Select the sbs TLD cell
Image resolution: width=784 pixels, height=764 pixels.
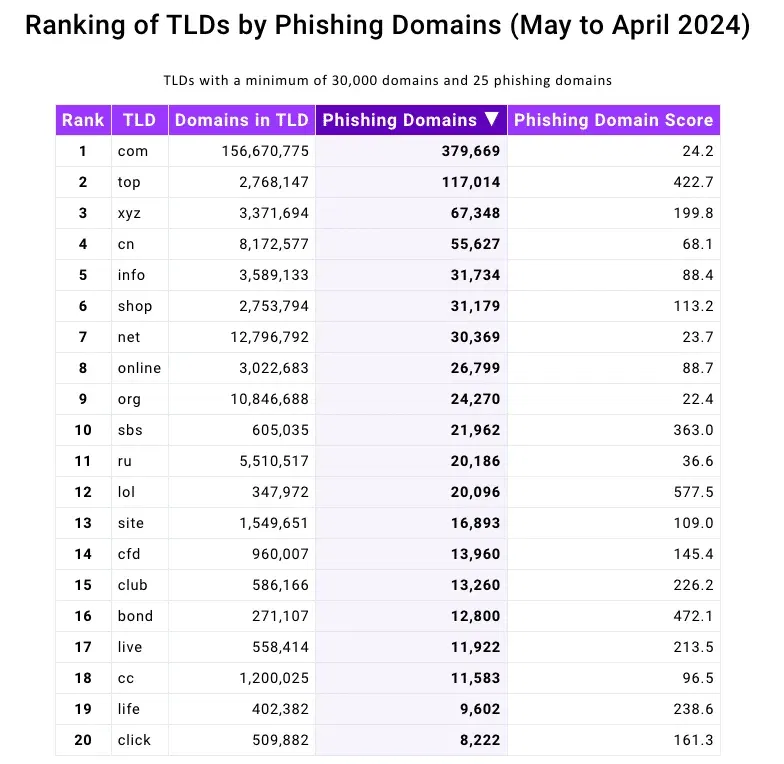[130, 430]
